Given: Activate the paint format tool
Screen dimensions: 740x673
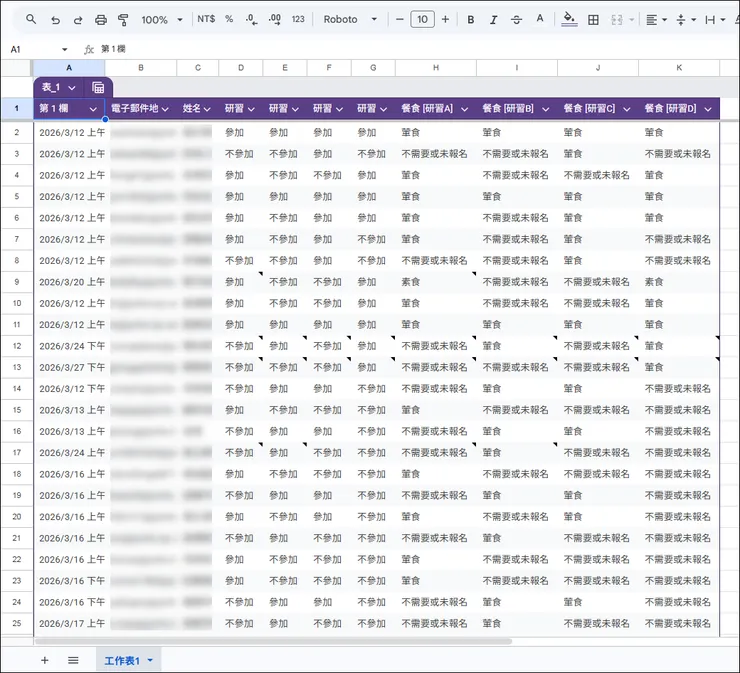Looking at the screenshot, I should pos(123,20).
